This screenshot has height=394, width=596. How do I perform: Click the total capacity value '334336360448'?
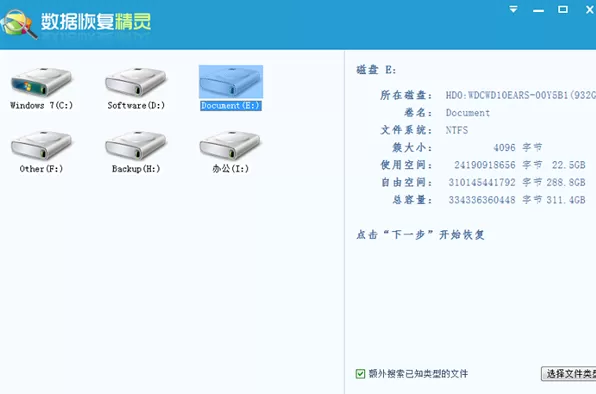[x=482, y=200]
